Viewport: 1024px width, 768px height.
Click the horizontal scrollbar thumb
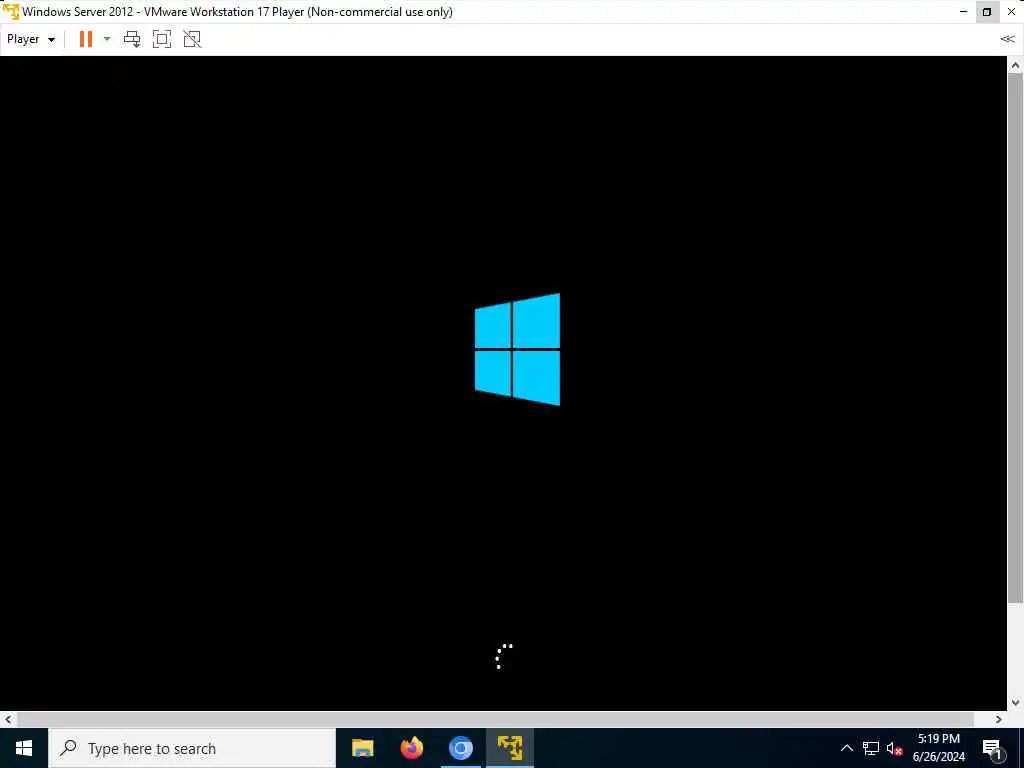point(496,719)
